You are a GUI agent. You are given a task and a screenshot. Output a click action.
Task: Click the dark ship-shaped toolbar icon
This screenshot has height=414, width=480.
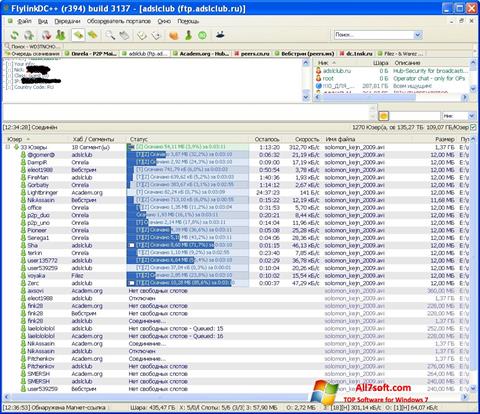coord(220,35)
